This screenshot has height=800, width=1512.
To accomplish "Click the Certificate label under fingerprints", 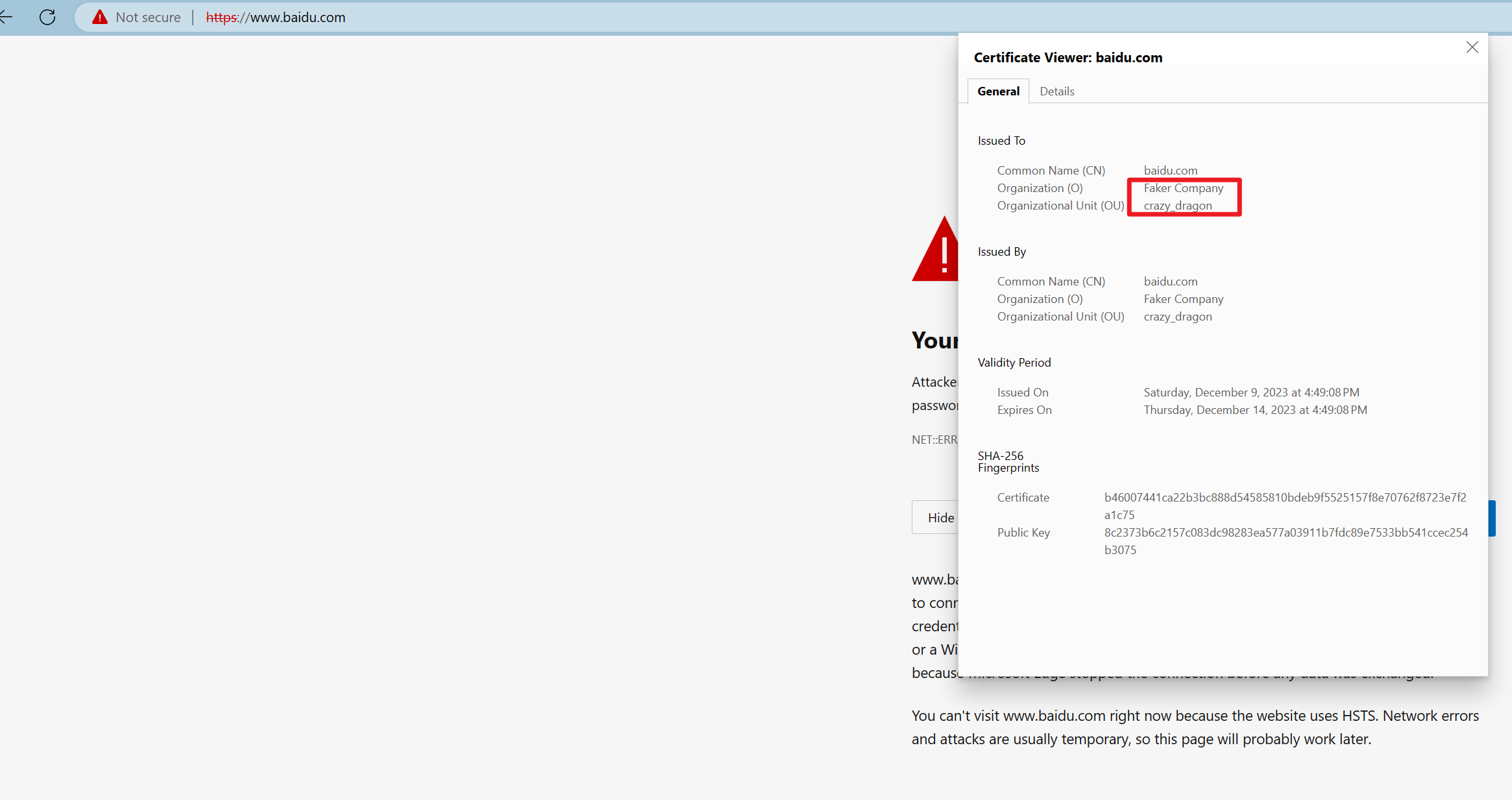I will (x=1023, y=498).
